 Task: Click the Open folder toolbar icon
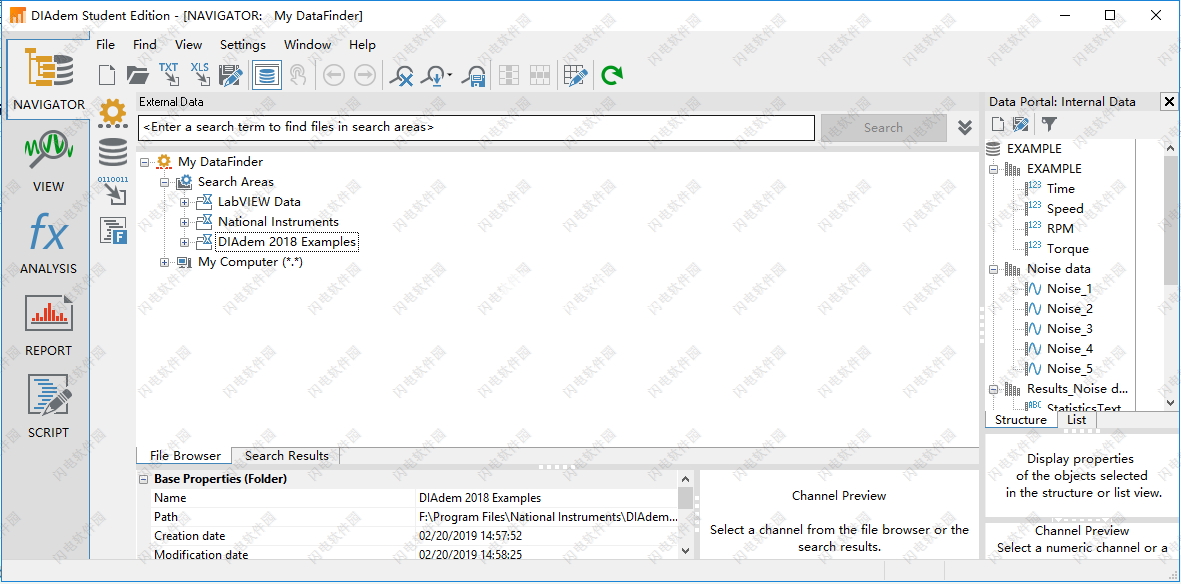[138, 75]
